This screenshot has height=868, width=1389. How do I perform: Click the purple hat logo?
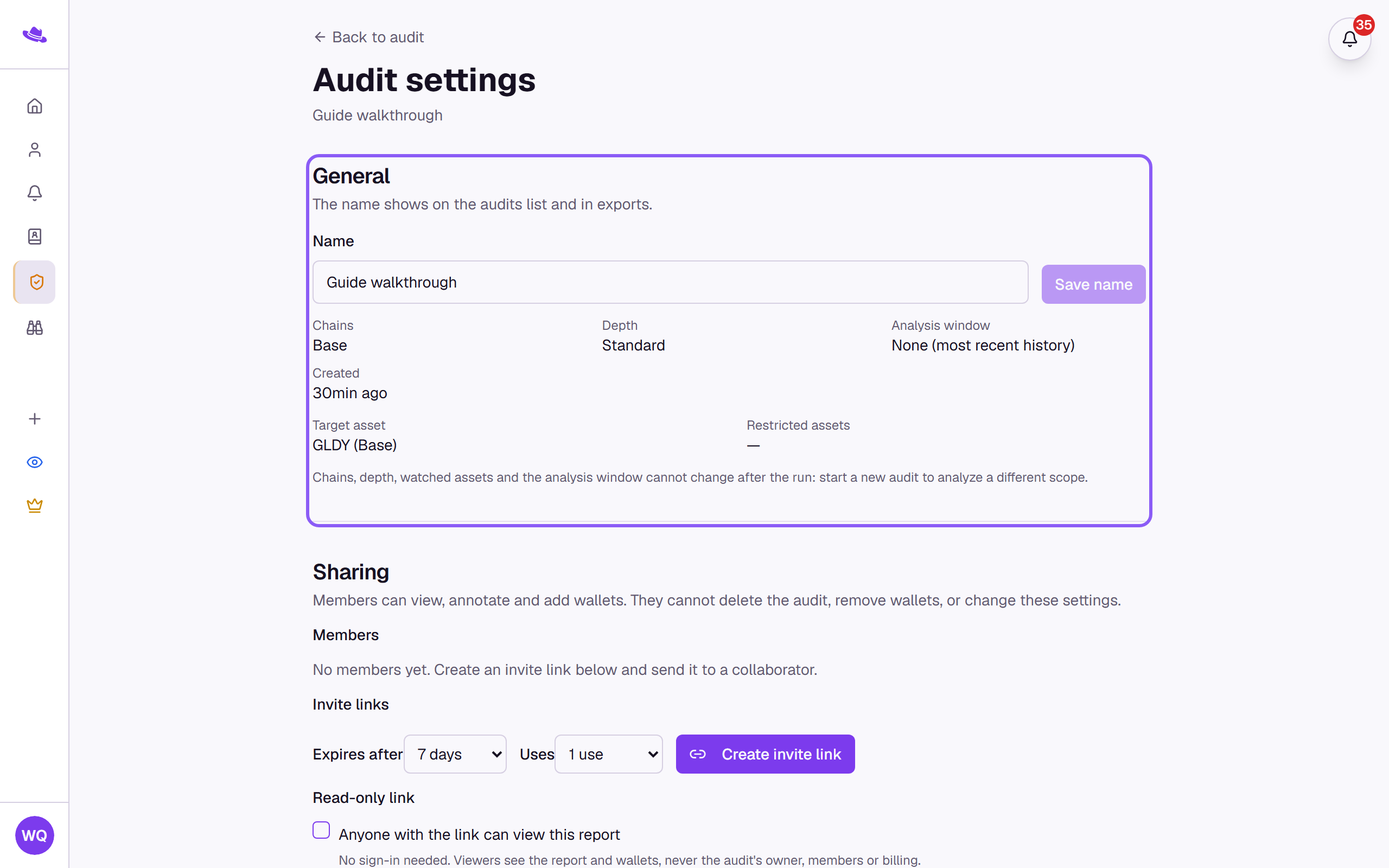coord(34,35)
